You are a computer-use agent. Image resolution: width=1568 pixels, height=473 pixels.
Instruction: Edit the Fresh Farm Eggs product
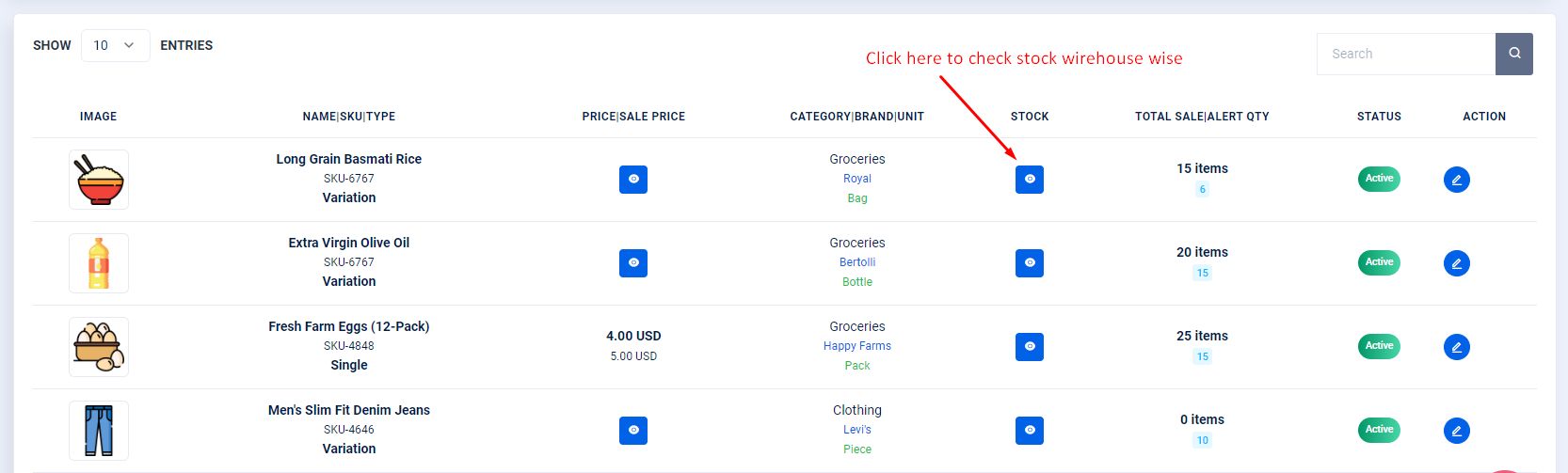[x=1456, y=347]
